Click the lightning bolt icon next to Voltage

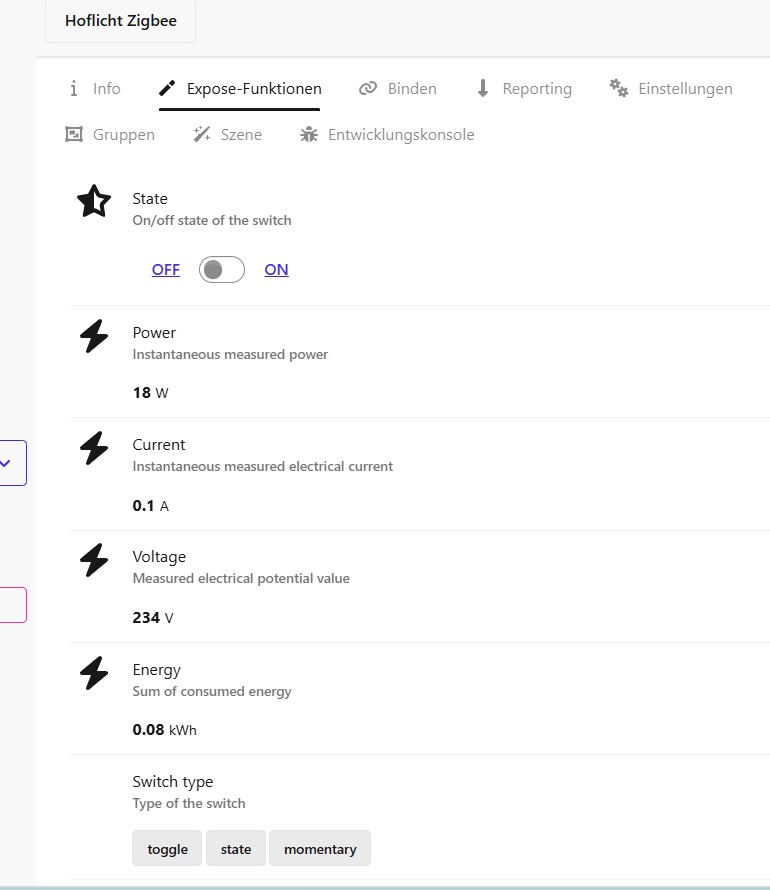(94, 560)
